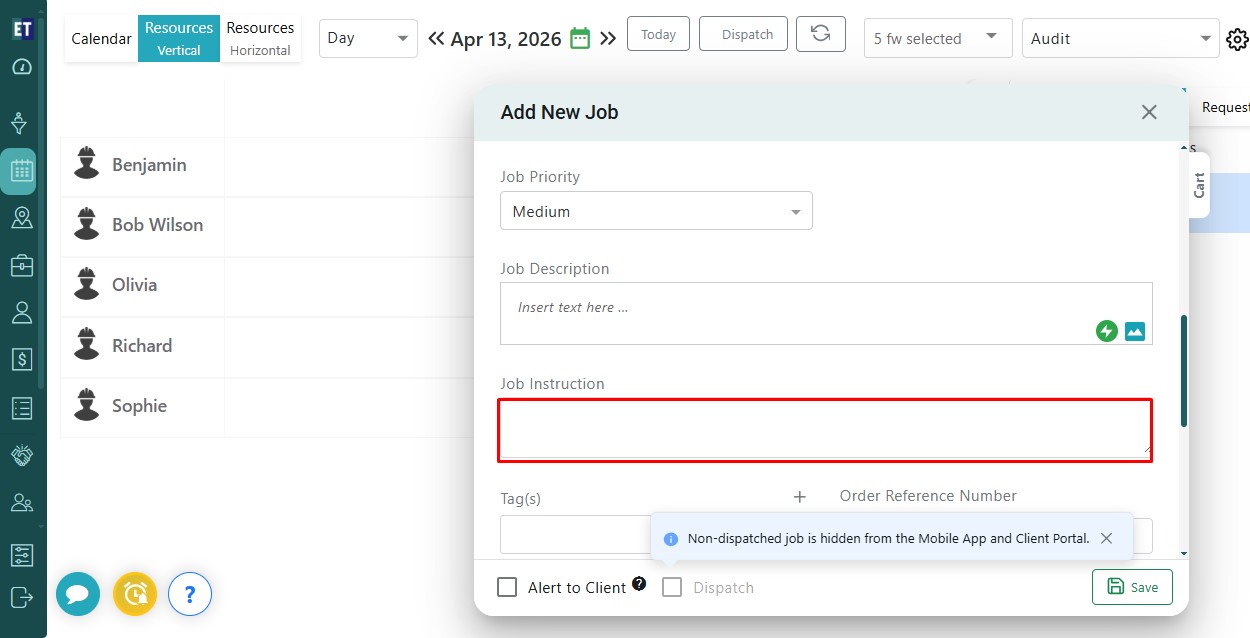This screenshot has height=638, width=1250.
Task: Expand the Job Priority dropdown
Action: point(656,211)
